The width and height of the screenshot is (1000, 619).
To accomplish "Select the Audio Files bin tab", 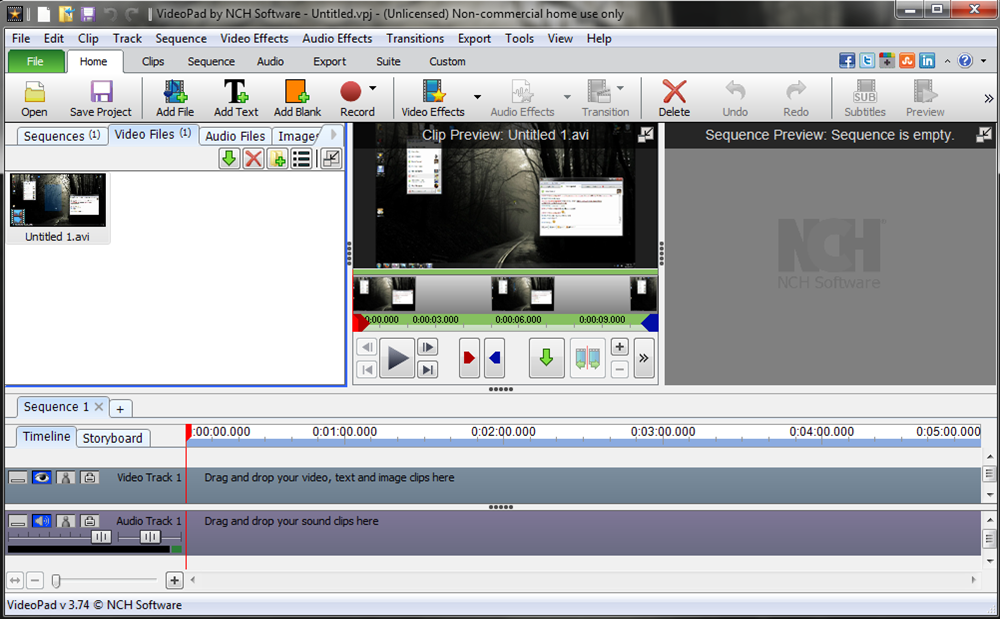I will click(235, 136).
